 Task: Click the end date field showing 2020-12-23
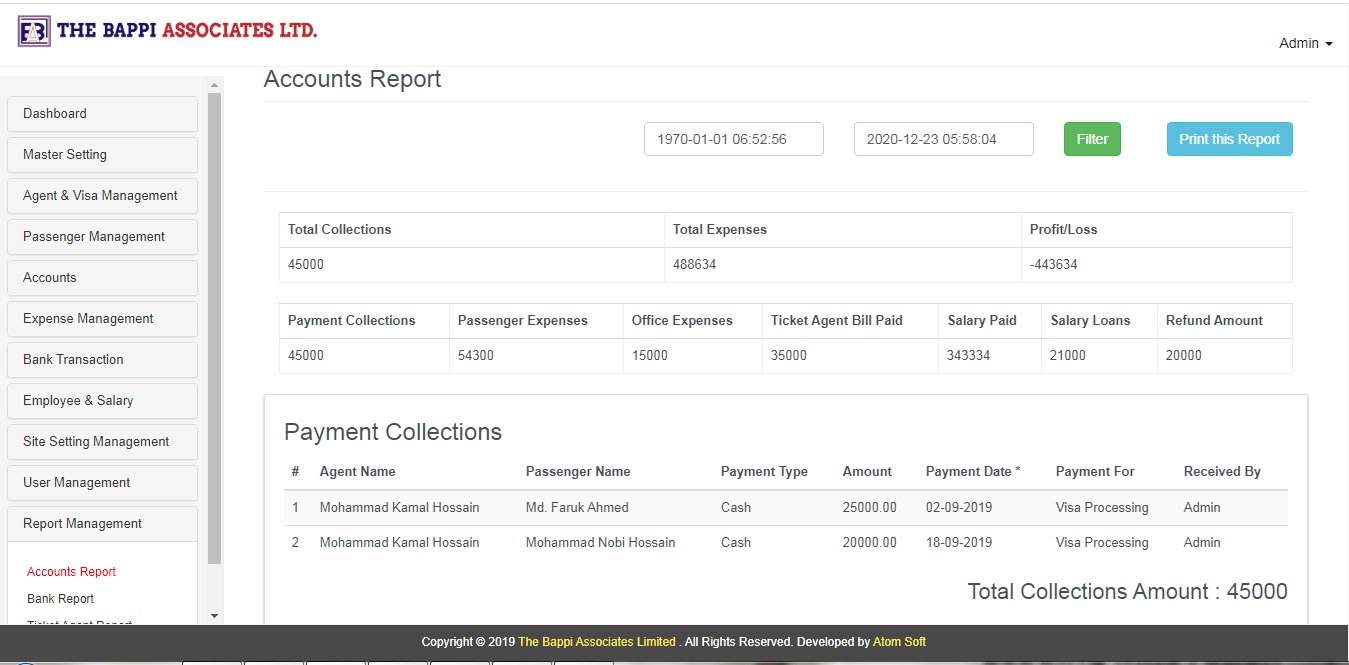click(x=942, y=138)
